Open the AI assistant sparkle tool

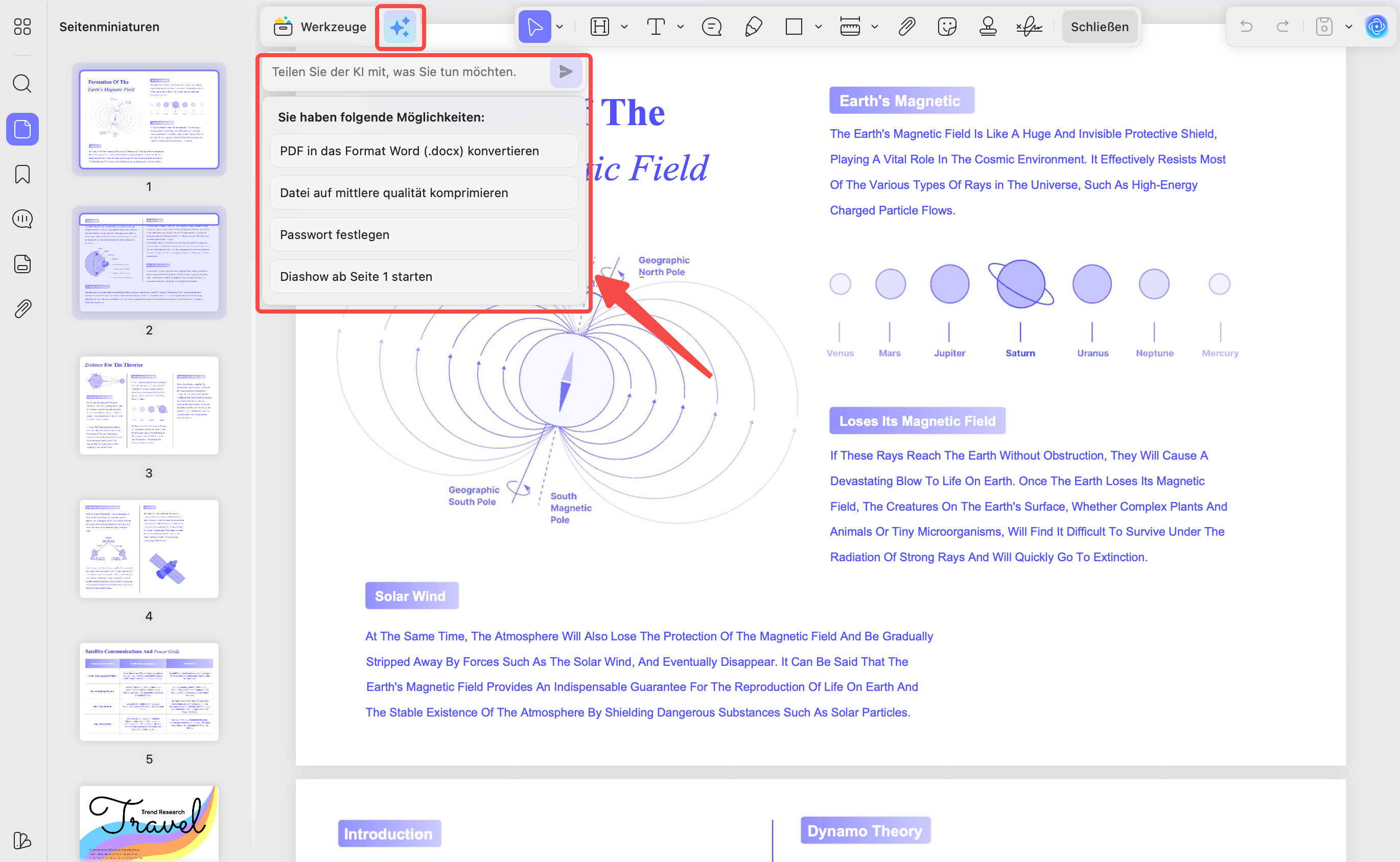pyautogui.click(x=400, y=27)
